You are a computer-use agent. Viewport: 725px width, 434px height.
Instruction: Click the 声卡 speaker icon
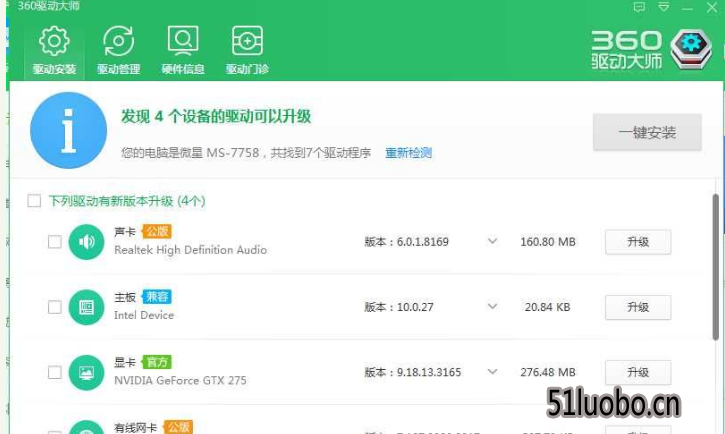tap(86, 242)
